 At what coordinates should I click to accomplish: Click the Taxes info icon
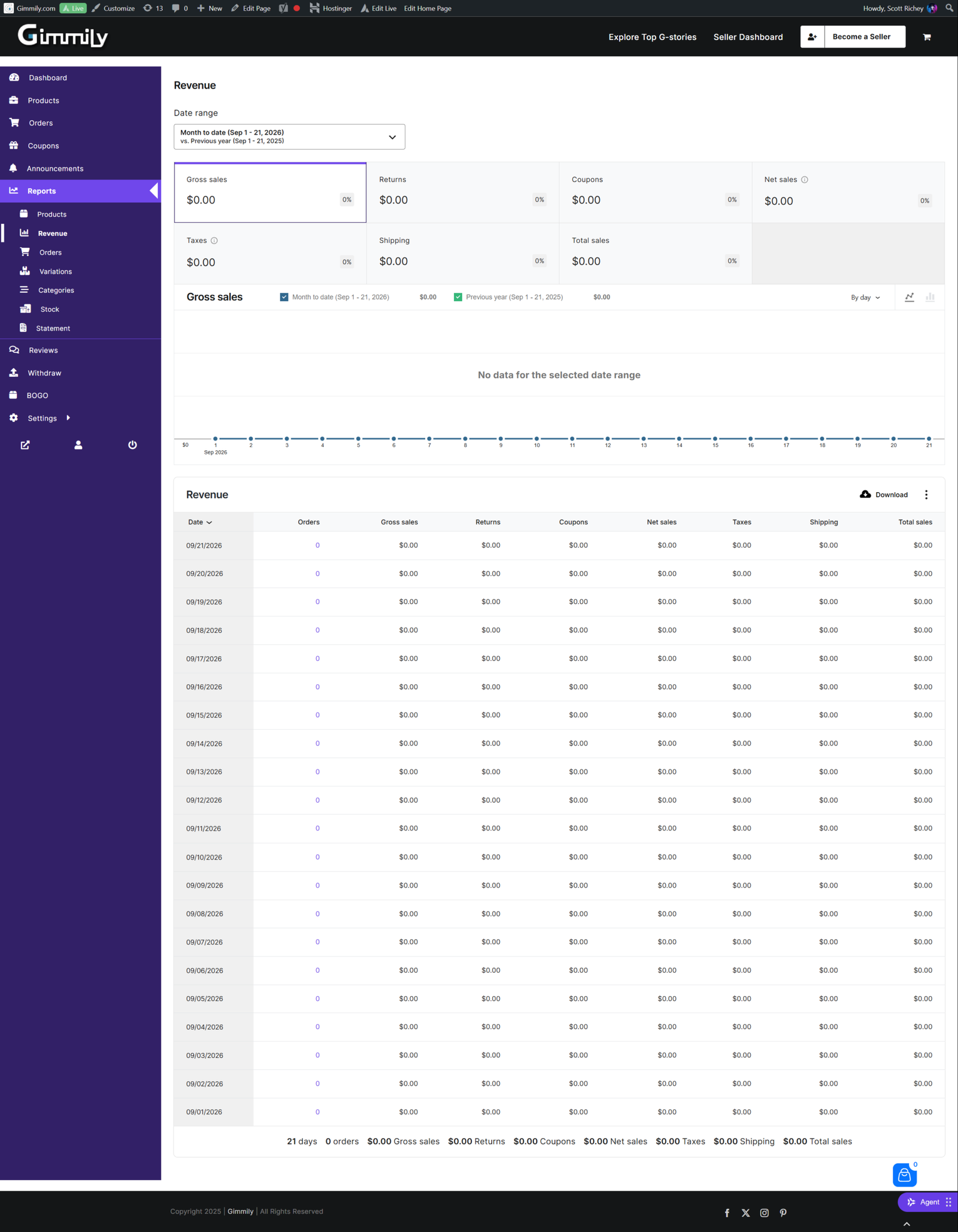214,241
